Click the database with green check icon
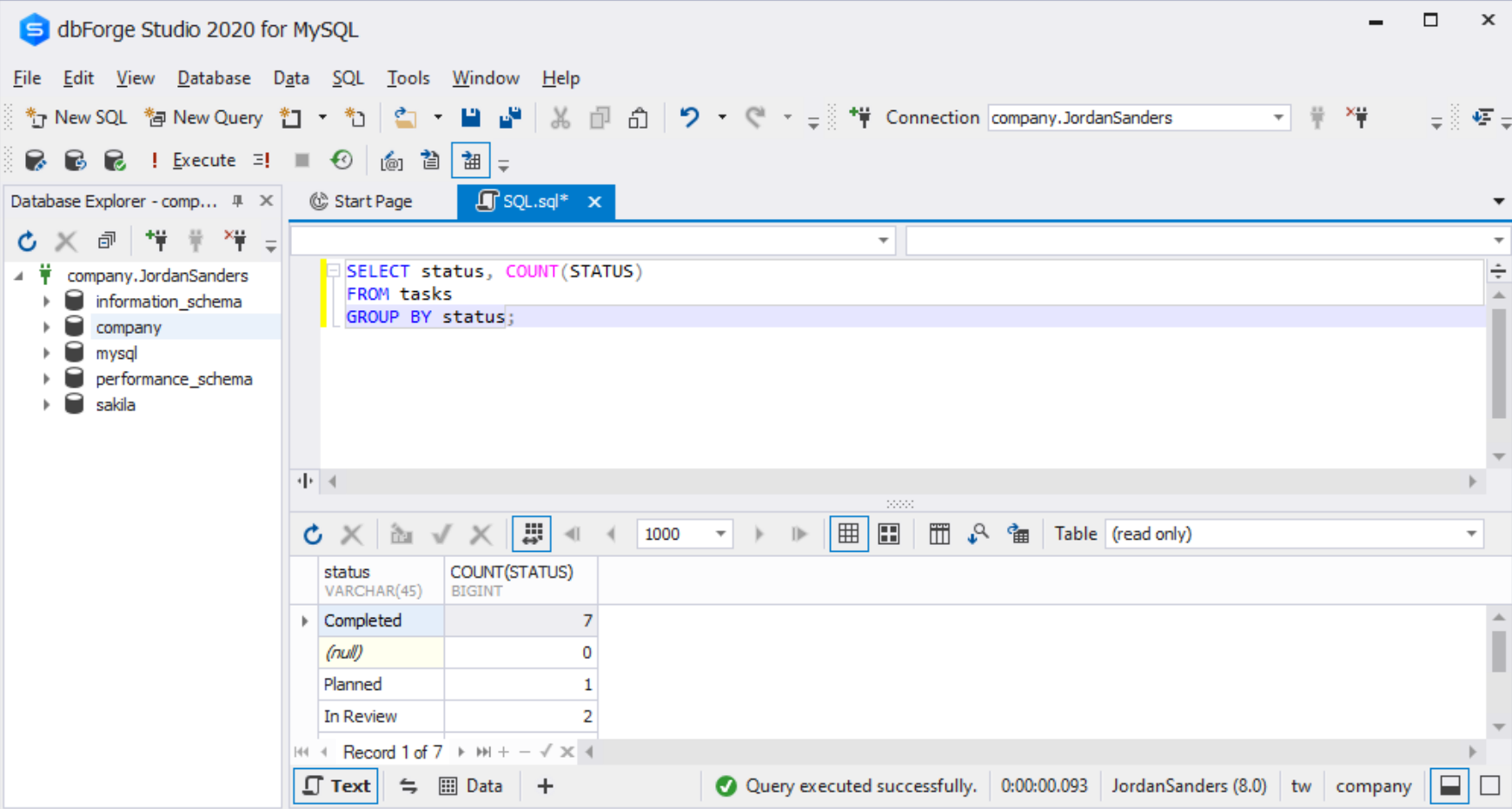This screenshot has height=809, width=1512. pyautogui.click(x=115, y=161)
